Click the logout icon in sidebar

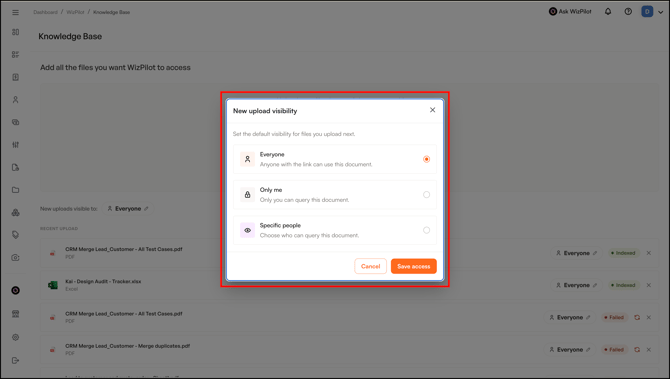pos(15,361)
